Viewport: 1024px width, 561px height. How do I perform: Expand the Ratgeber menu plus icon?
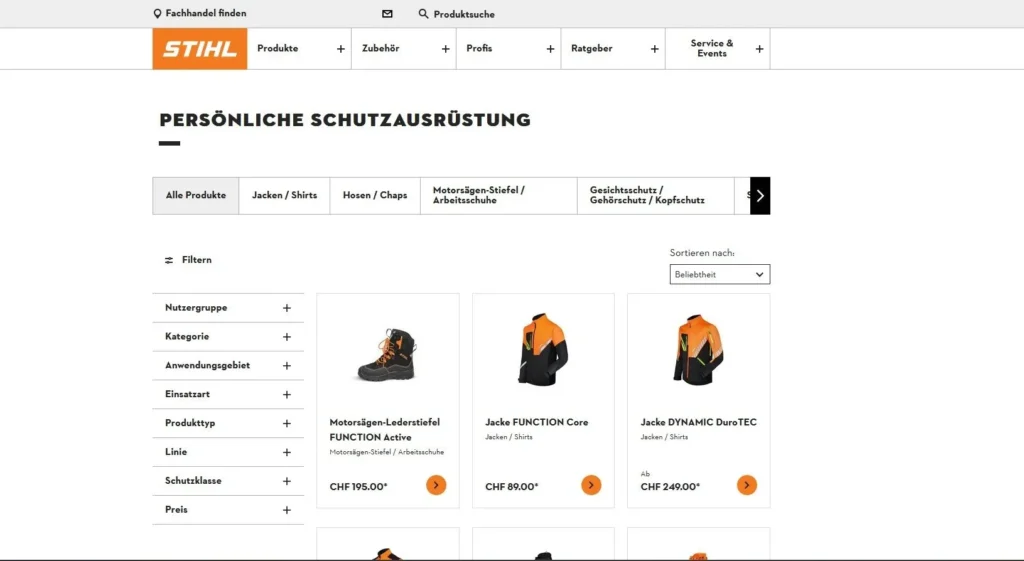(654, 49)
